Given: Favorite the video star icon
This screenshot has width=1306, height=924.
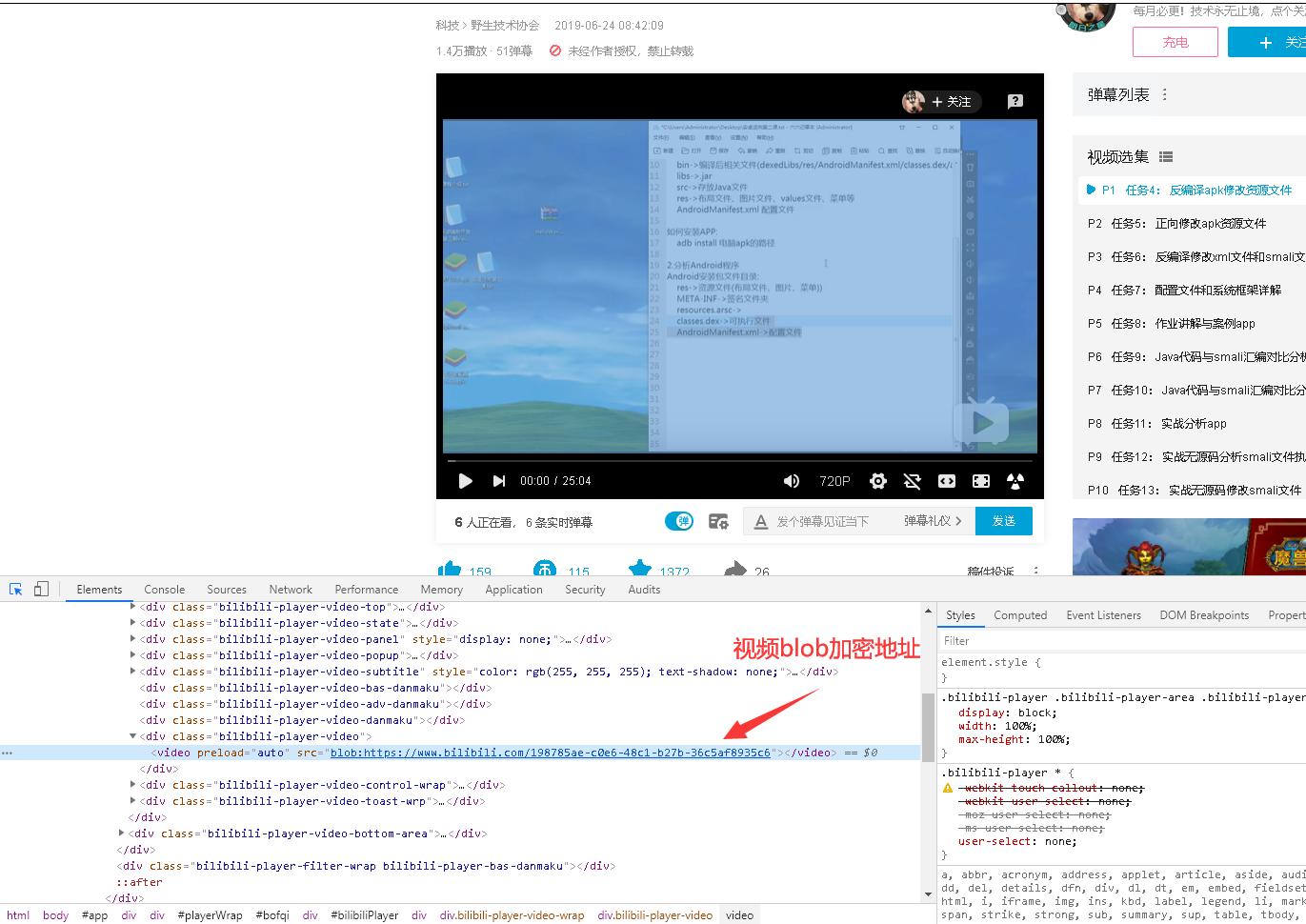Looking at the screenshot, I should pos(640,569).
